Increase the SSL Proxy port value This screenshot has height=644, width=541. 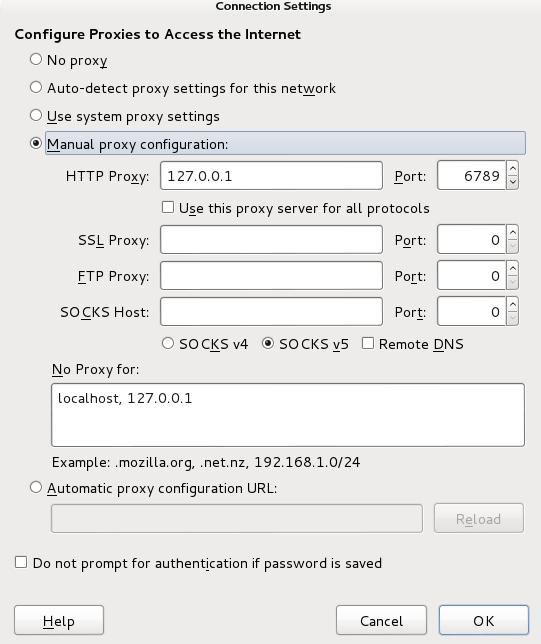[x=512, y=232]
